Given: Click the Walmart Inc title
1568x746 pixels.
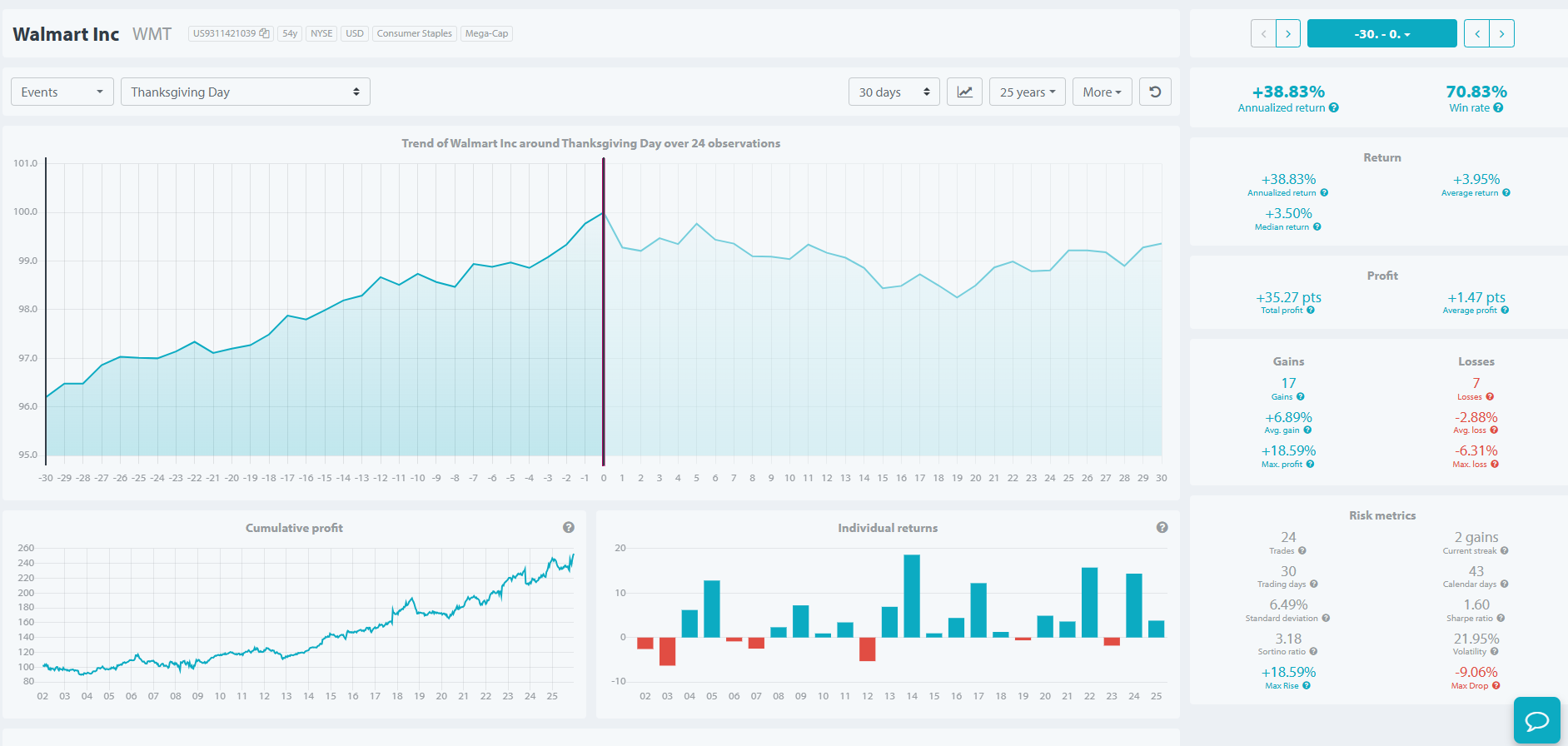Looking at the screenshot, I should click(x=66, y=34).
